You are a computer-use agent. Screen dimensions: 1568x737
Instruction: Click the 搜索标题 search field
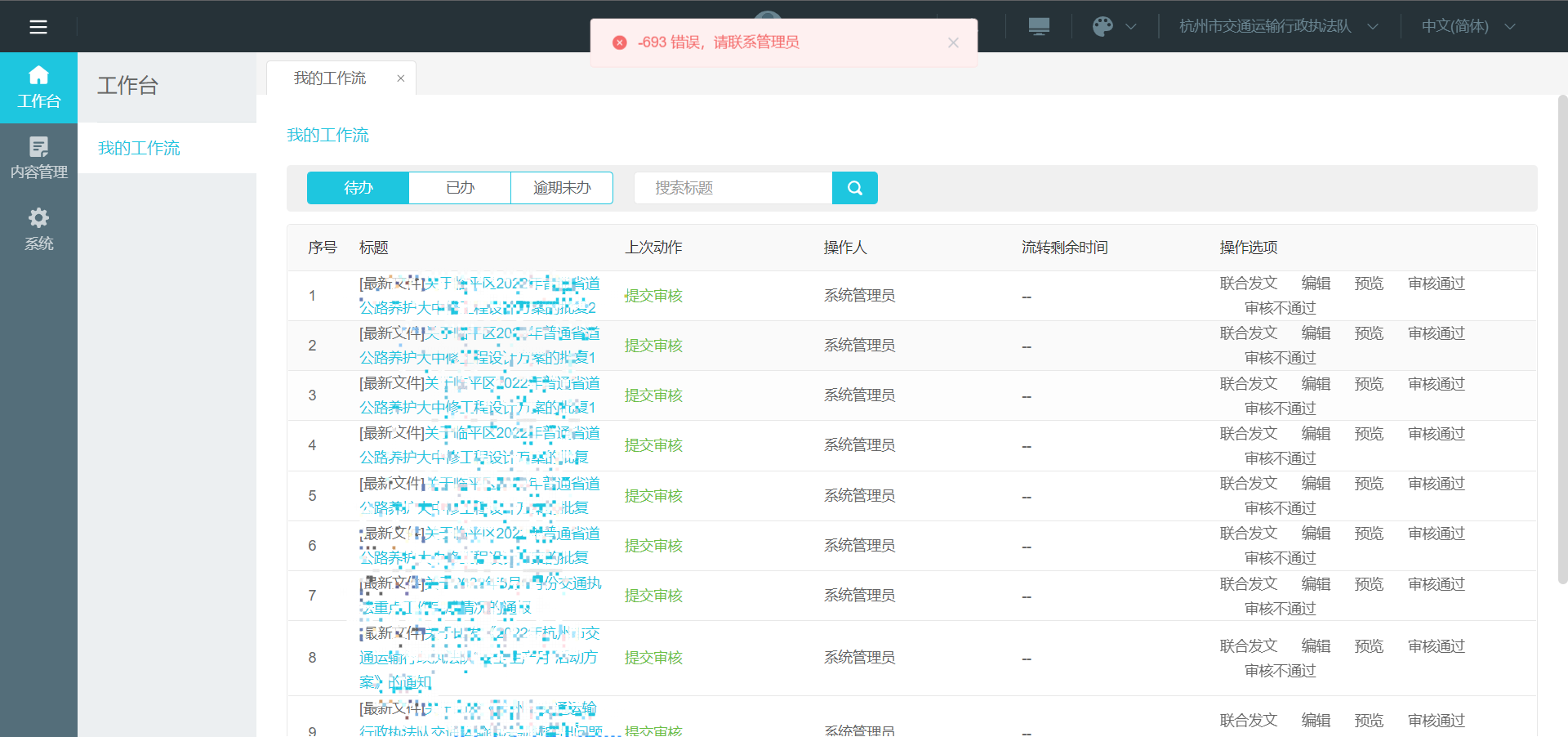733,188
